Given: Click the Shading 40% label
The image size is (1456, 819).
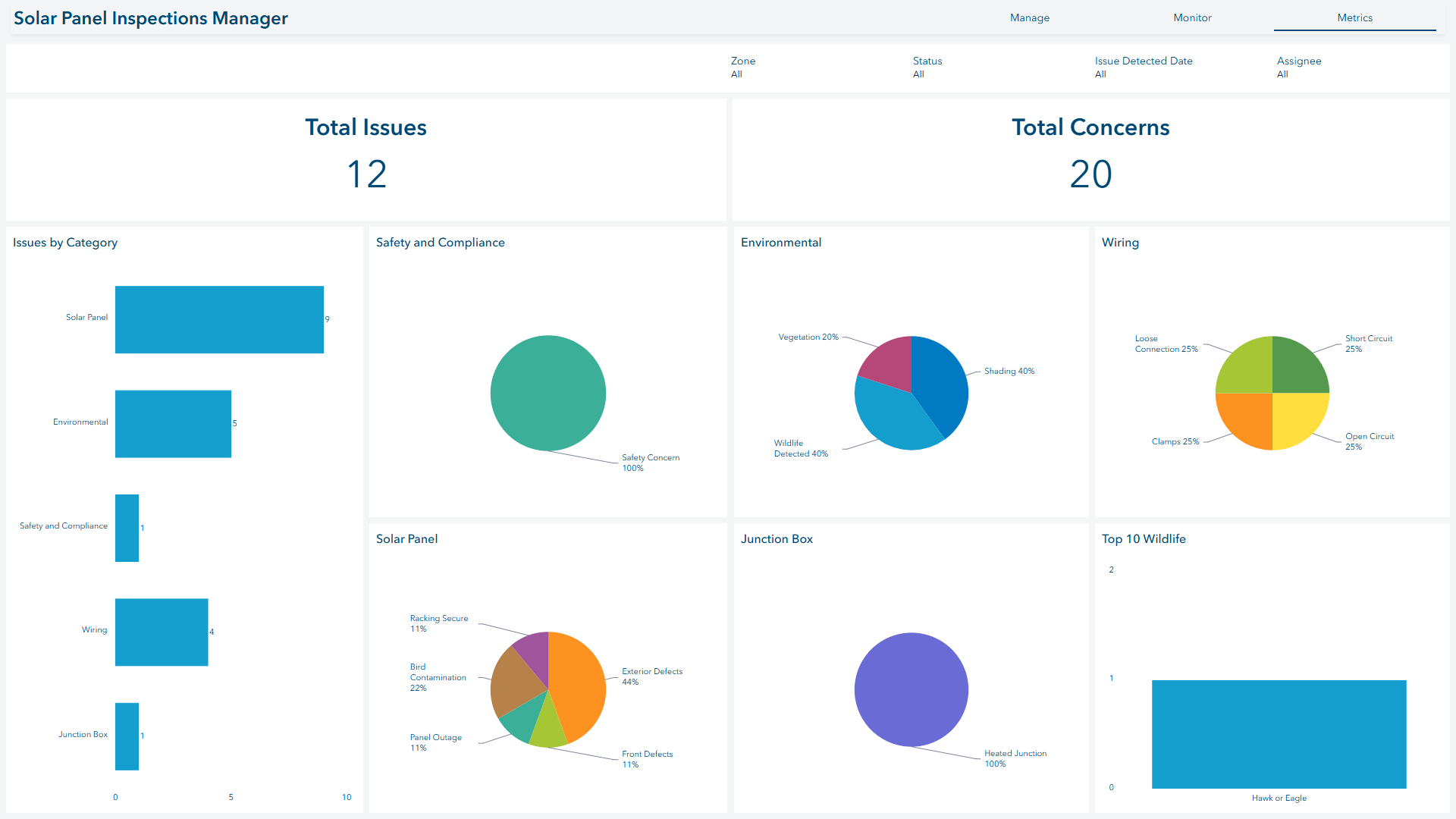Looking at the screenshot, I should 1009,372.
